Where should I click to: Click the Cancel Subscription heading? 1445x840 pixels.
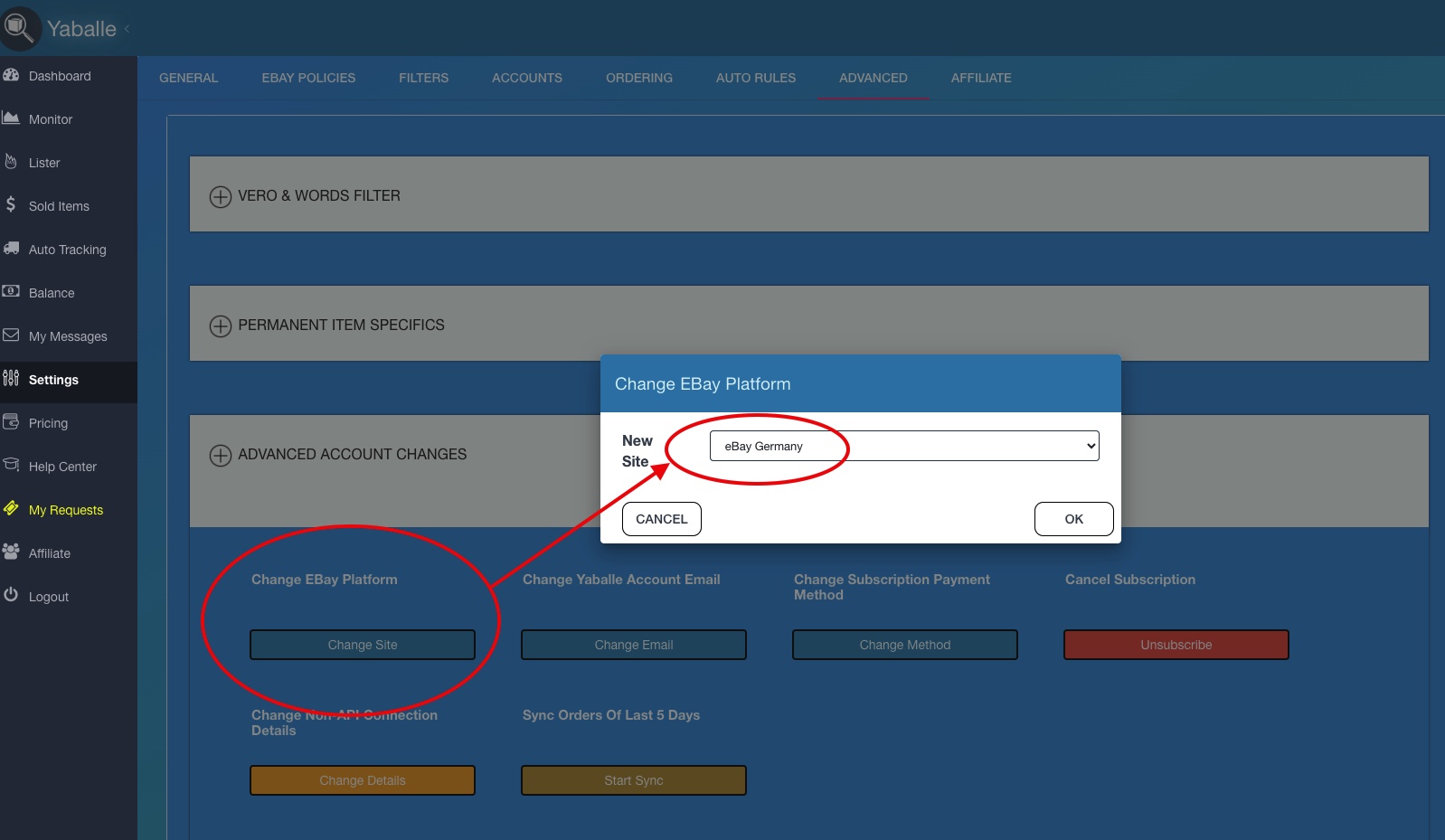click(x=1130, y=580)
